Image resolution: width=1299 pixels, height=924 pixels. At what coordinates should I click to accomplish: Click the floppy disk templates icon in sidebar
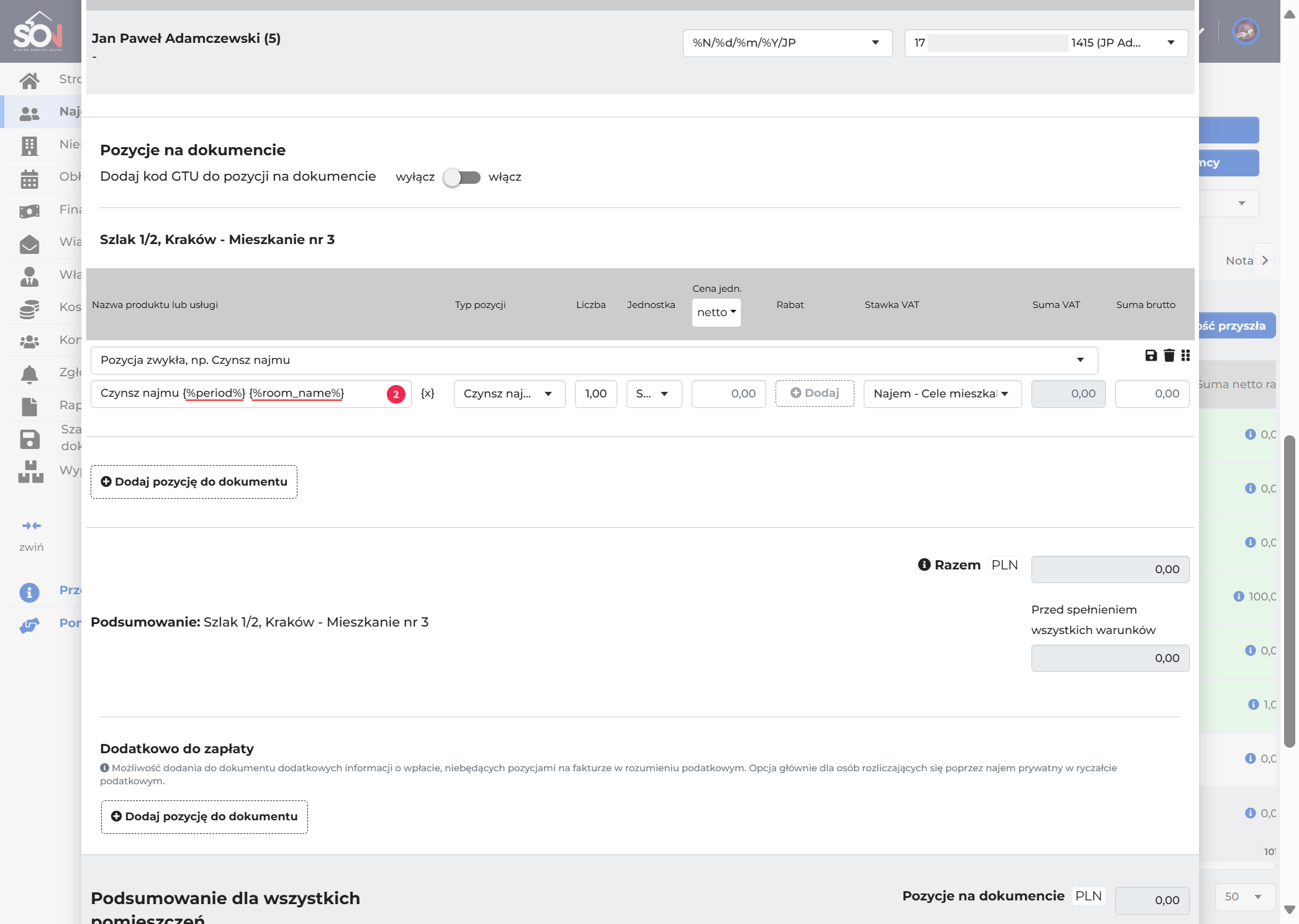click(x=29, y=439)
